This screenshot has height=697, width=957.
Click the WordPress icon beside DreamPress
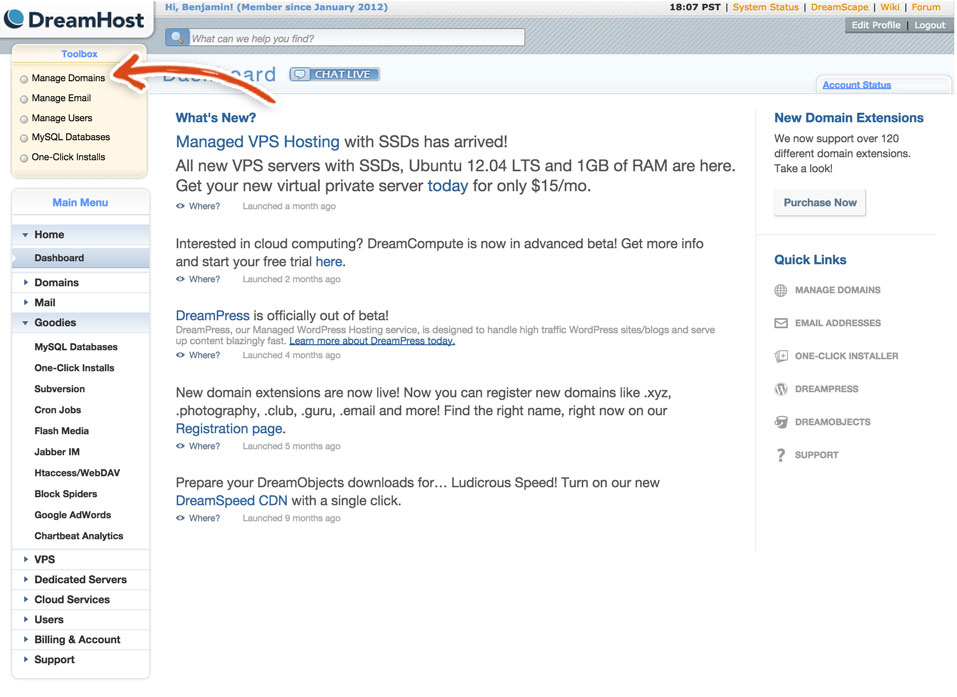pos(781,389)
